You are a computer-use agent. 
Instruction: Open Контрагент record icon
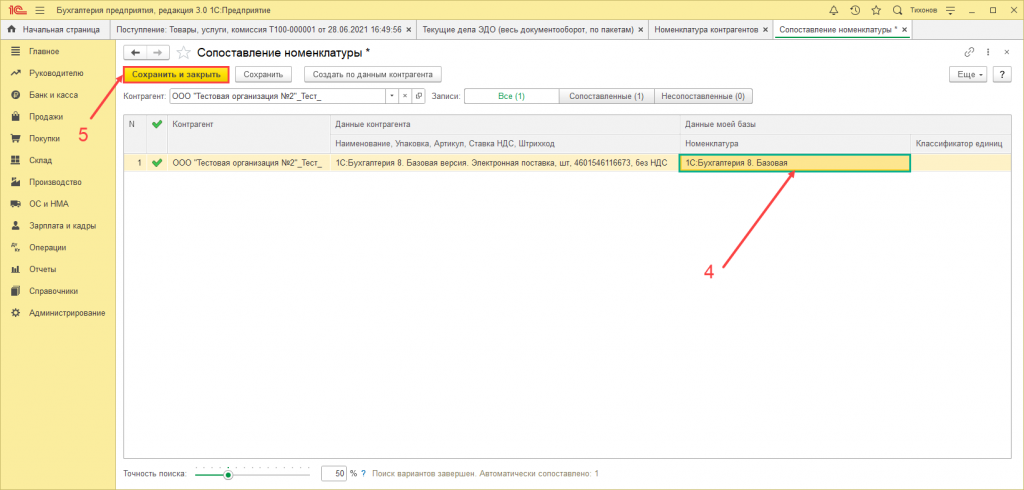coord(417,96)
